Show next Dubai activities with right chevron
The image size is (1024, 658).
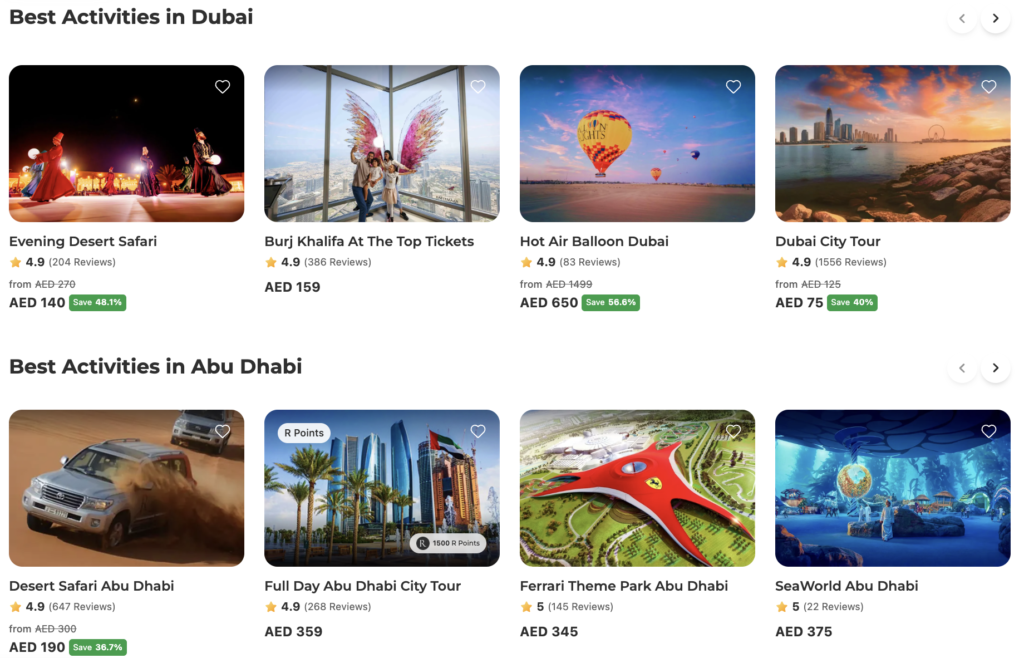pyautogui.click(x=995, y=18)
